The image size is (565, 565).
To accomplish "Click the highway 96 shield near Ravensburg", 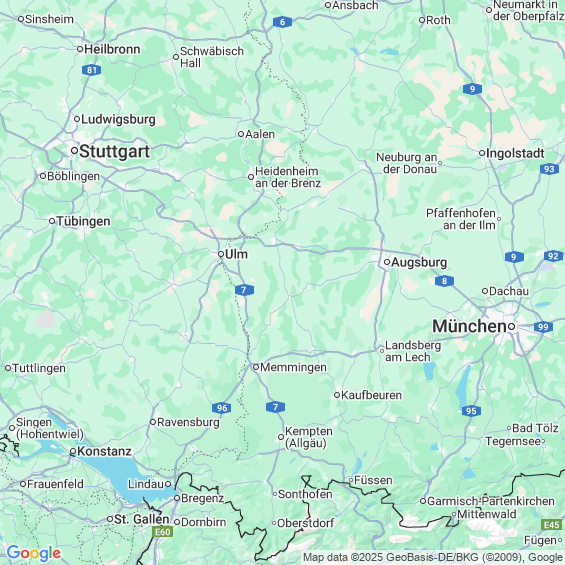I will click(x=222, y=408).
